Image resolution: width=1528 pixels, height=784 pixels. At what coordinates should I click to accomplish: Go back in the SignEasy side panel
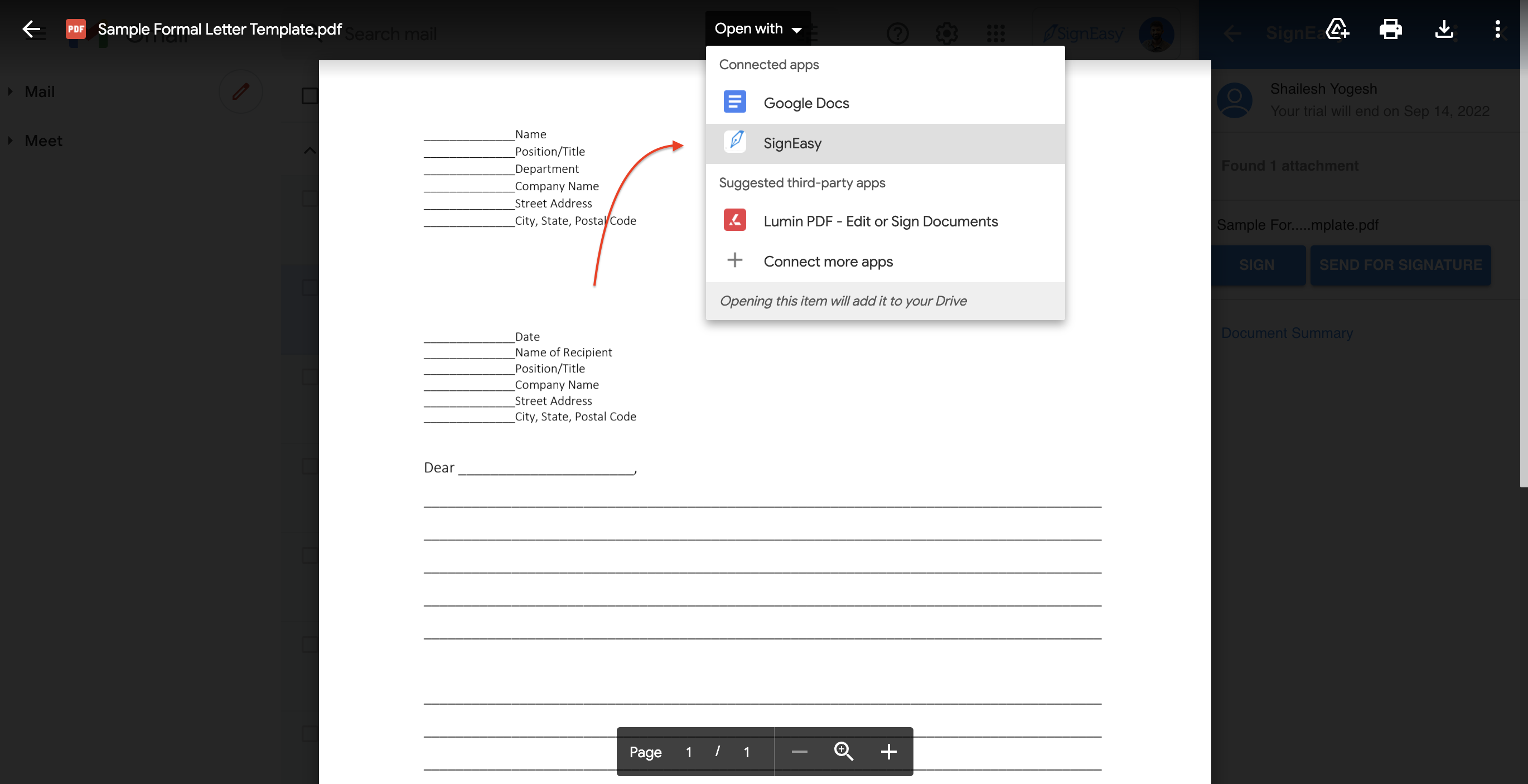click(1232, 33)
